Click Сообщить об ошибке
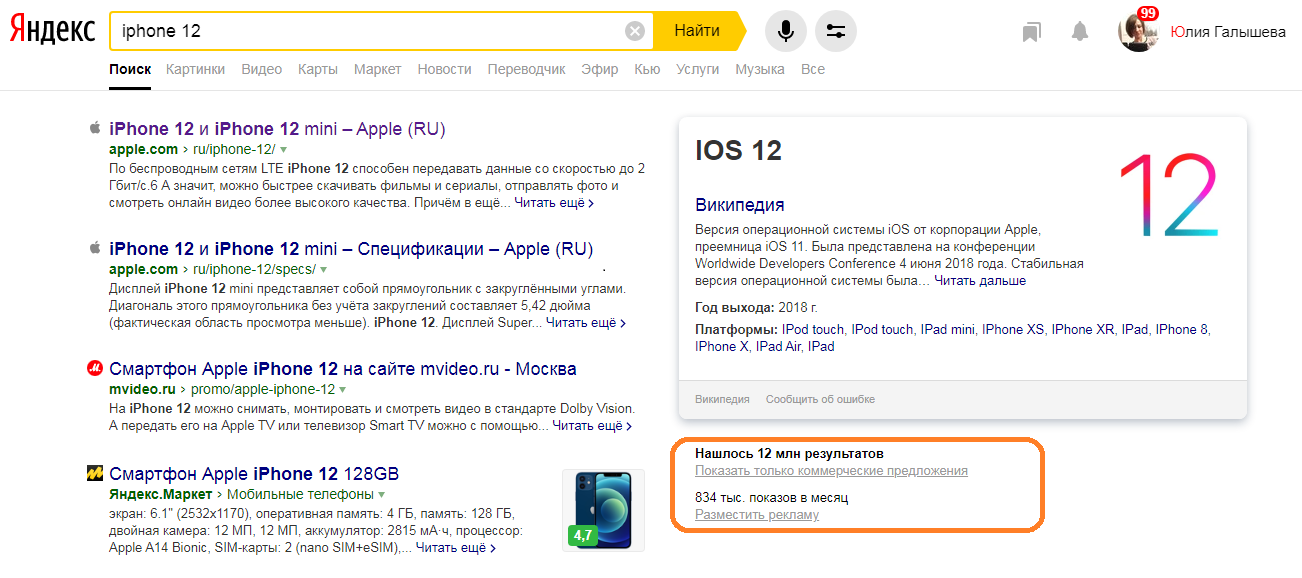The height and width of the screenshot is (578, 1302). click(x=820, y=399)
